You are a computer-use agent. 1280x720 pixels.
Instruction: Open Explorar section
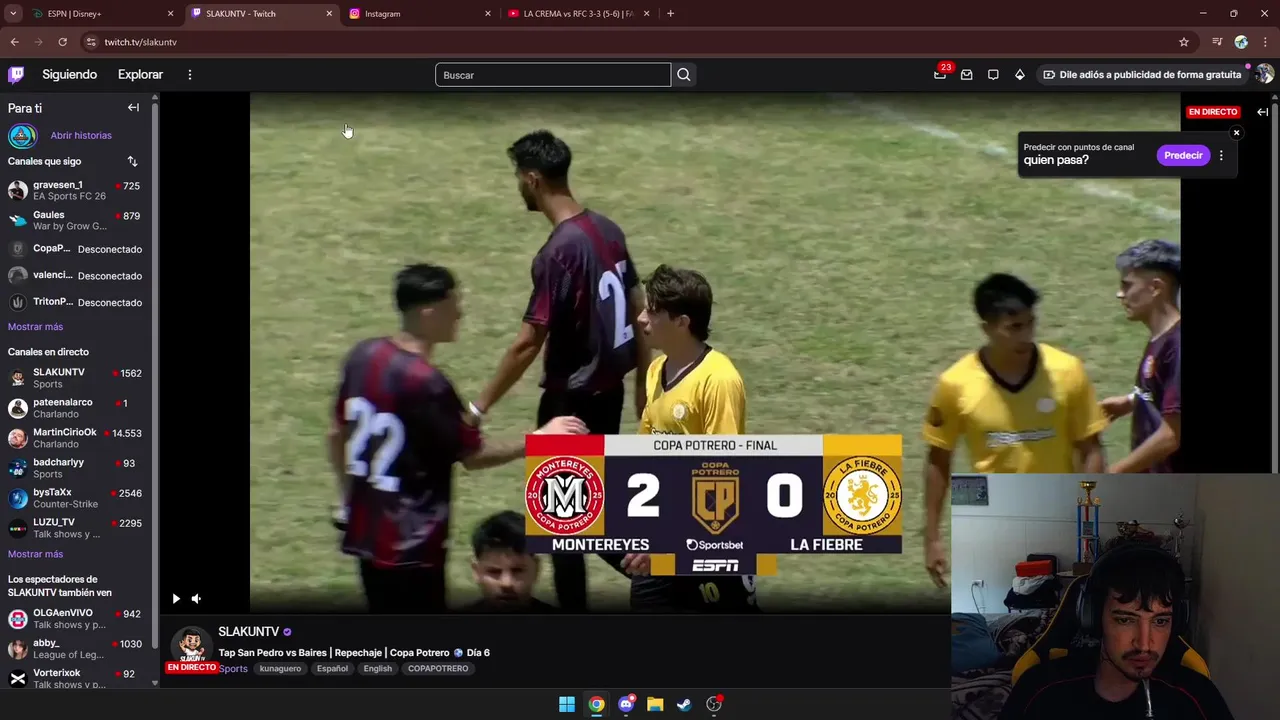pyautogui.click(x=140, y=75)
